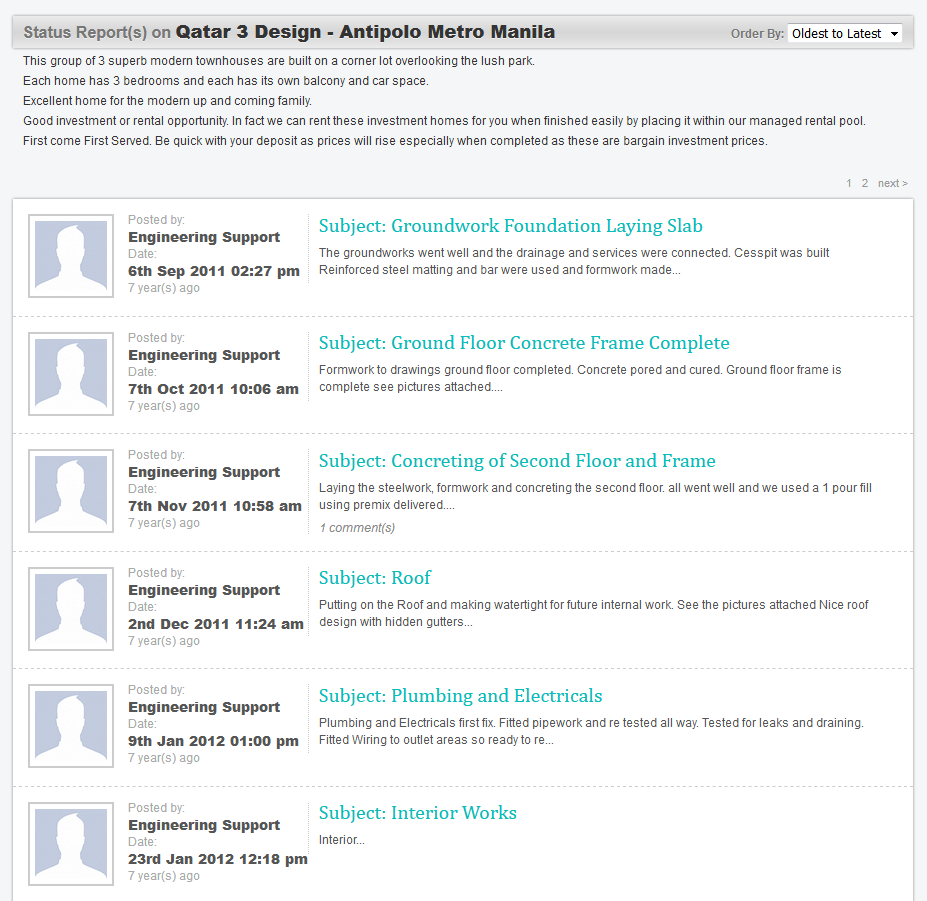Click avatar beside Ground Floor Concrete post

pos(71,375)
